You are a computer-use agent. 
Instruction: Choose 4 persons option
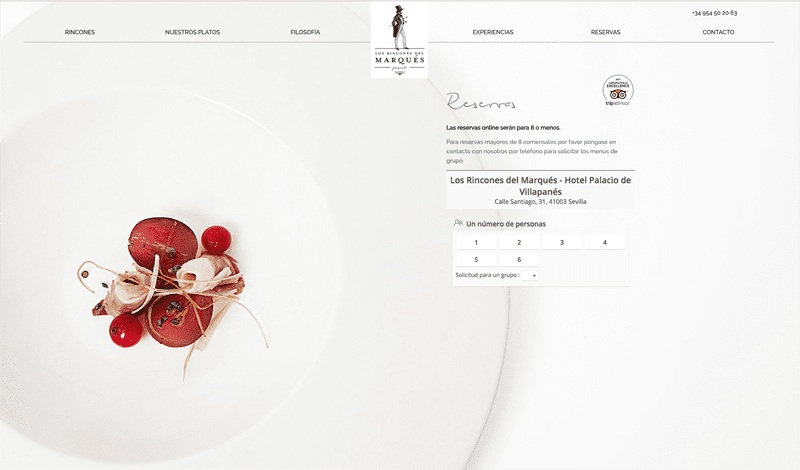605,242
